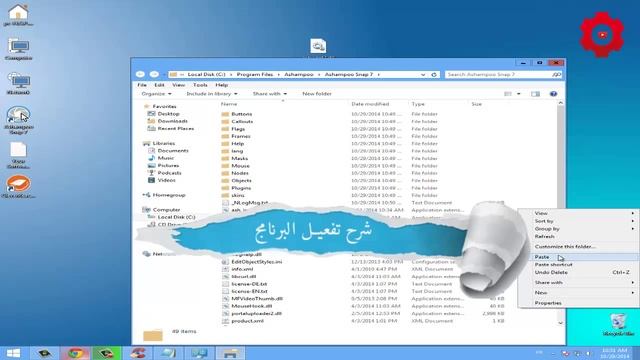Image resolution: width=640 pixels, height=360 pixels.
Task: Select the product.xml file
Action: click(247, 321)
